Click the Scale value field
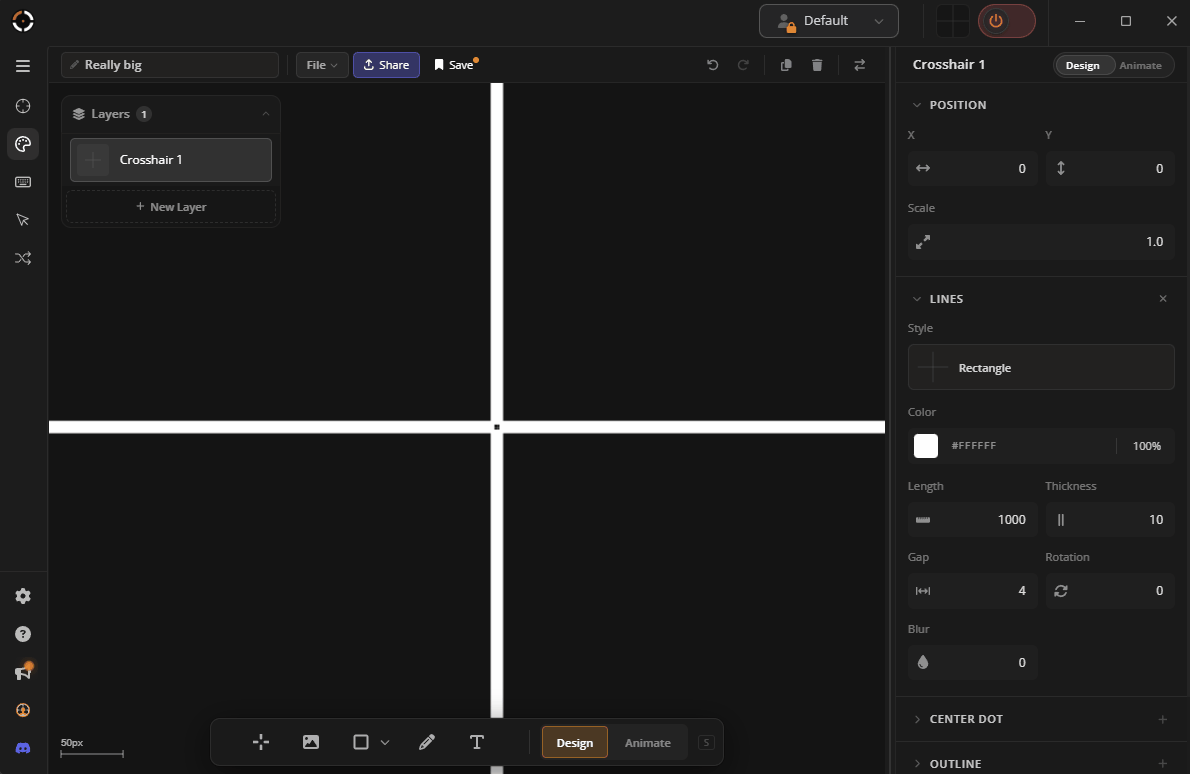This screenshot has height=774, width=1190. click(1040, 241)
